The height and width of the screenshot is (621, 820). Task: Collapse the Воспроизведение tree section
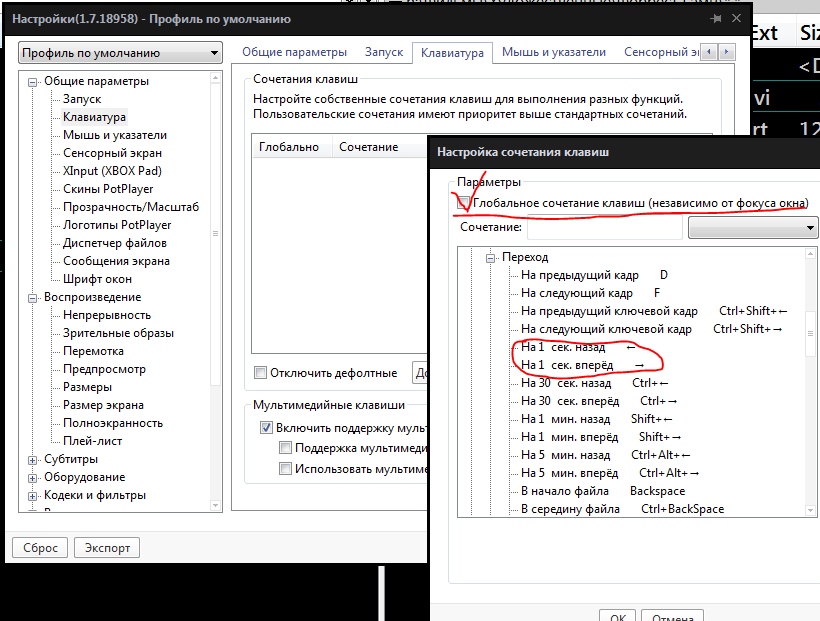[x=33, y=297]
